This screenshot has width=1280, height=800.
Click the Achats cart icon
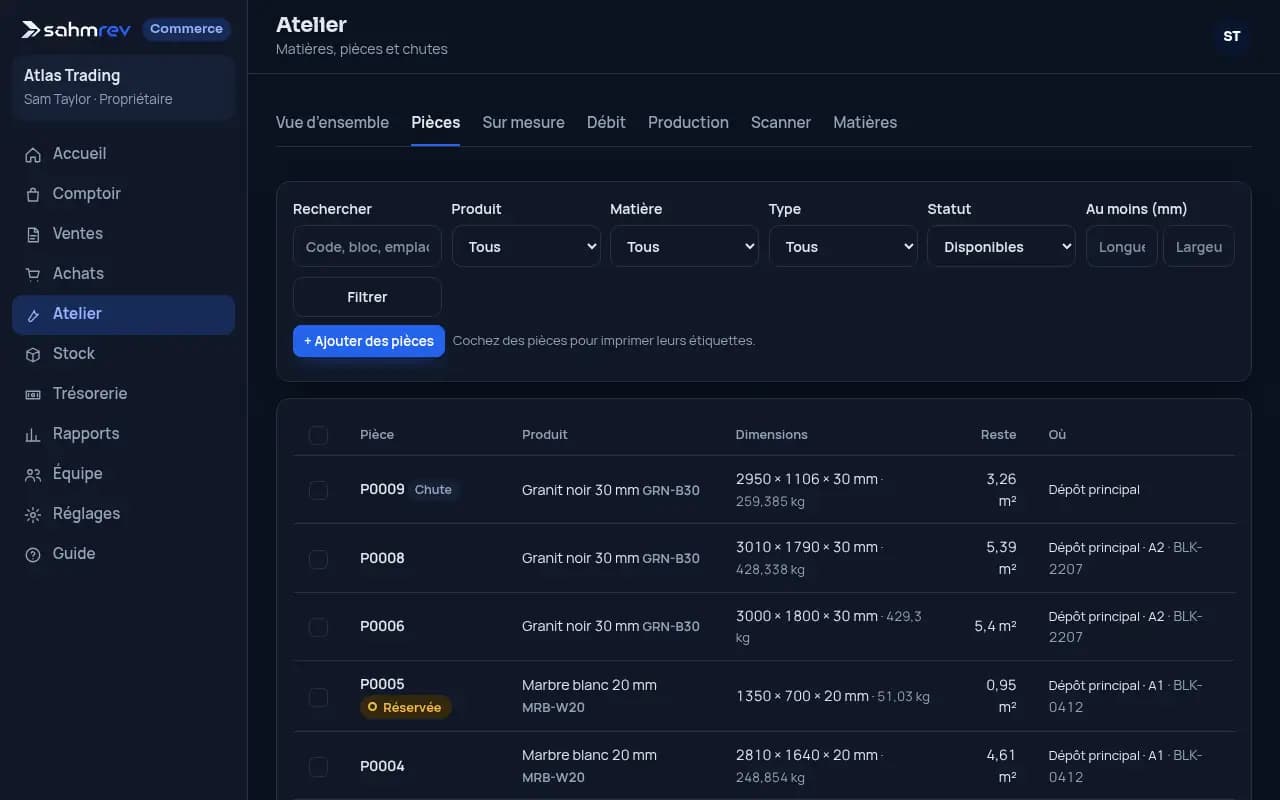33,274
